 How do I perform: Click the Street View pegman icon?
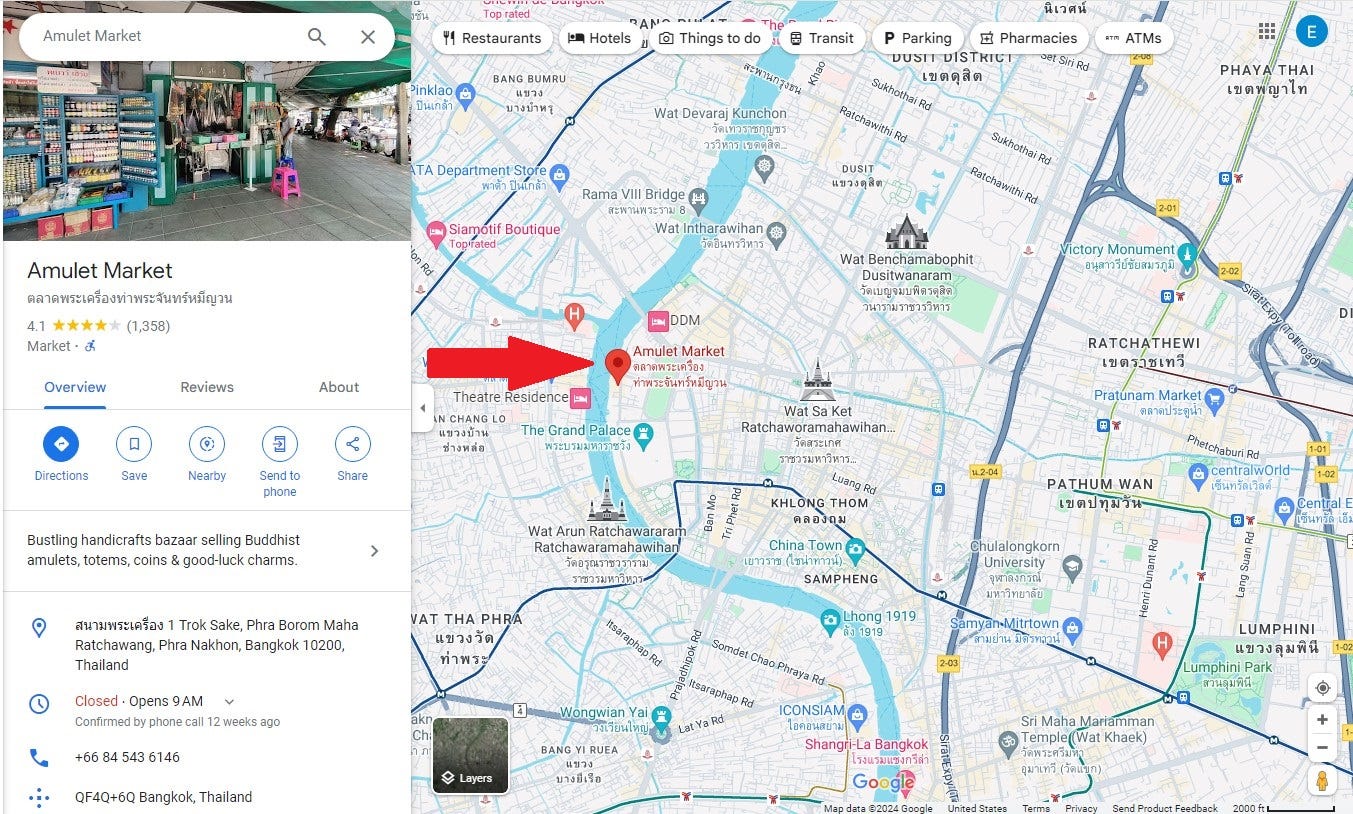pos(1322,780)
